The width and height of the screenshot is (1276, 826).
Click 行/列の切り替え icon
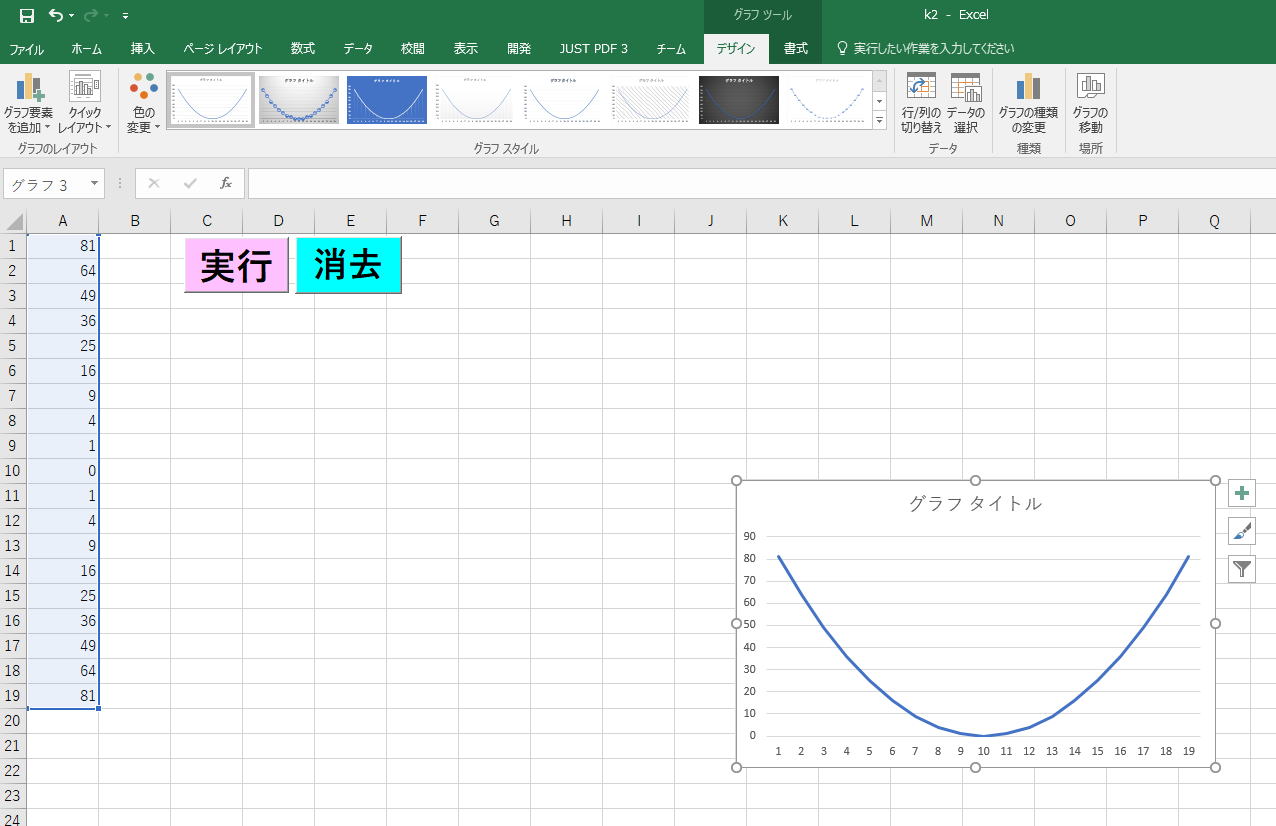pyautogui.click(x=921, y=103)
